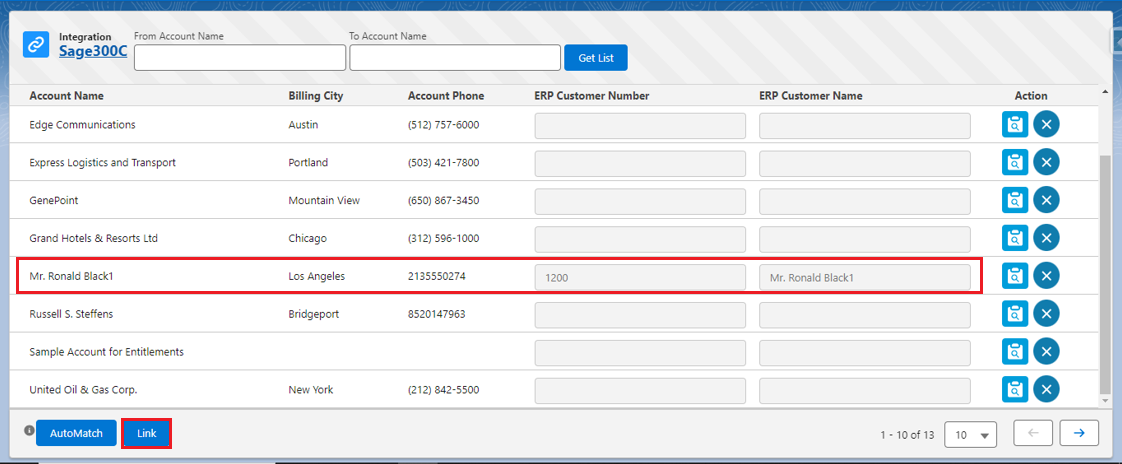The image size is (1122, 464).
Task: Click the Link button
Action: (146, 434)
